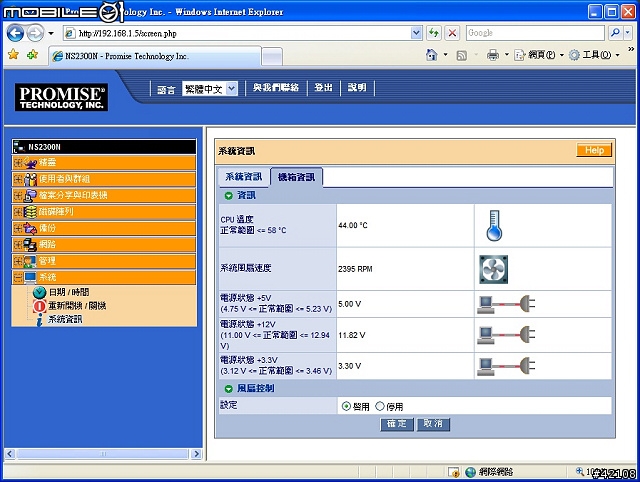
Task: Click the orange Help button
Action: click(x=594, y=150)
